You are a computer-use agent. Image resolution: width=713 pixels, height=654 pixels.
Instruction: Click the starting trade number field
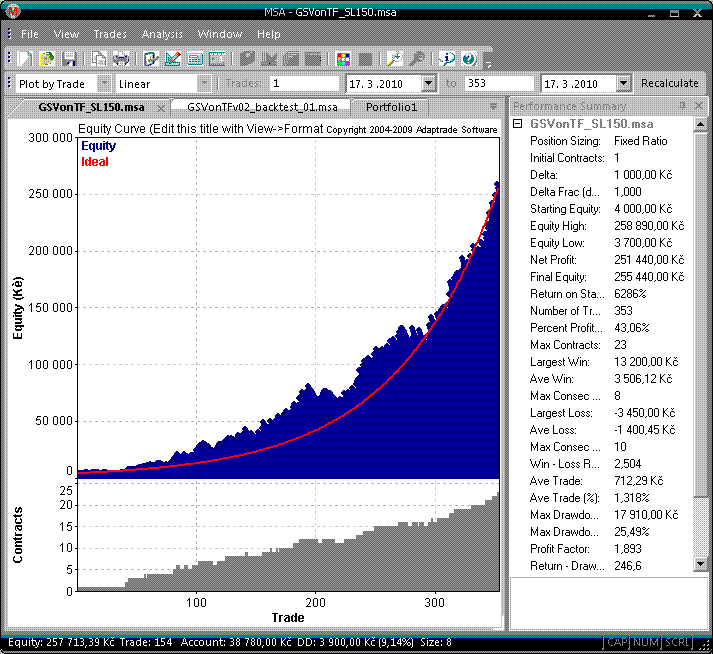coord(304,84)
